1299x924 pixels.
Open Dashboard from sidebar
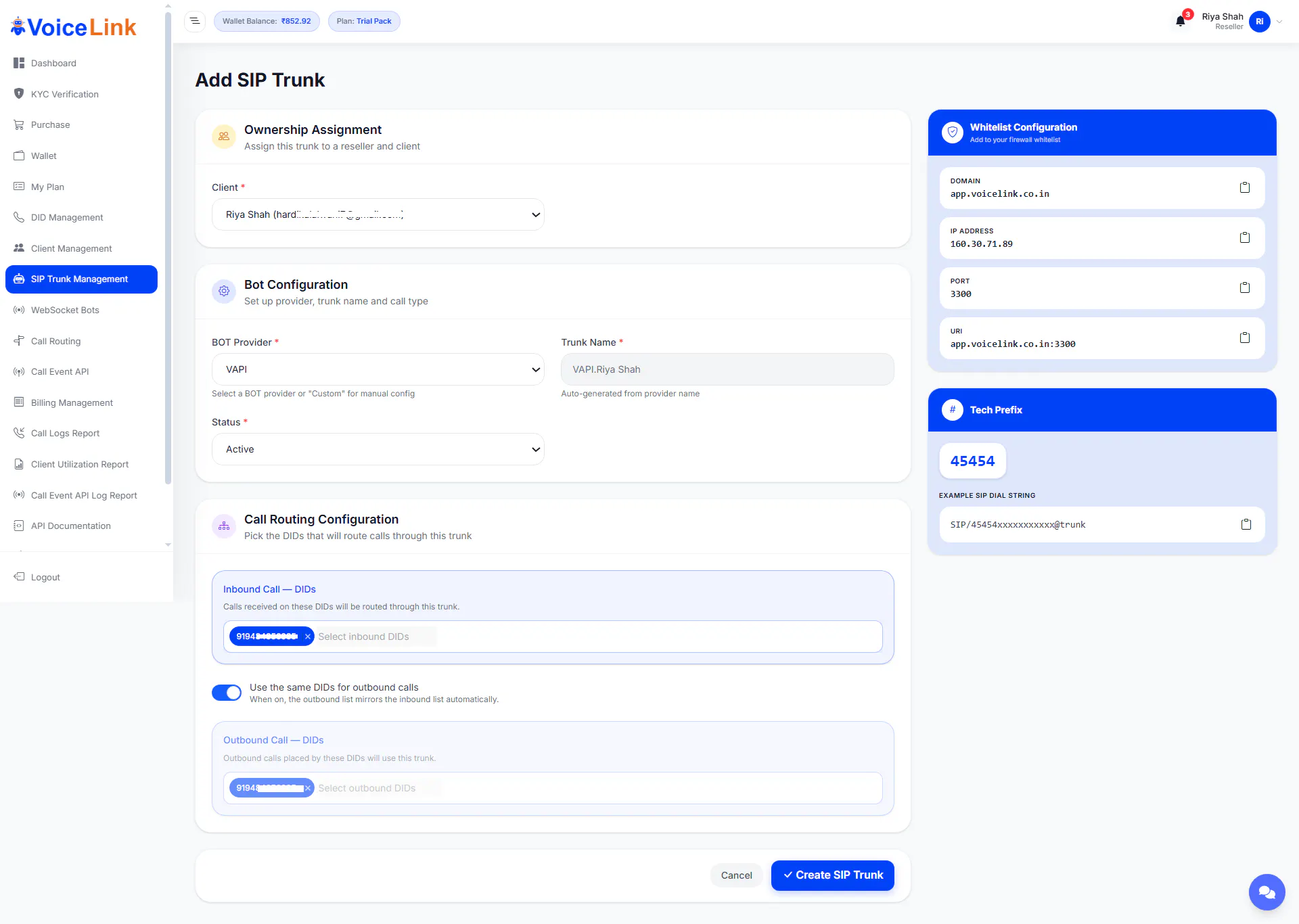[81, 63]
